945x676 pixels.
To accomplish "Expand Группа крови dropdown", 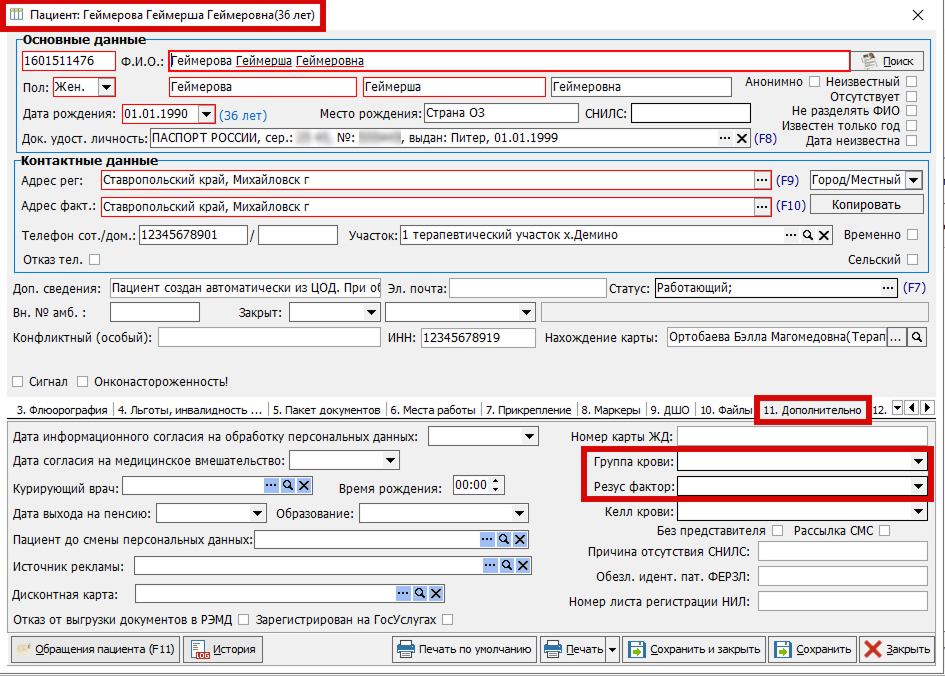I will point(918,462).
